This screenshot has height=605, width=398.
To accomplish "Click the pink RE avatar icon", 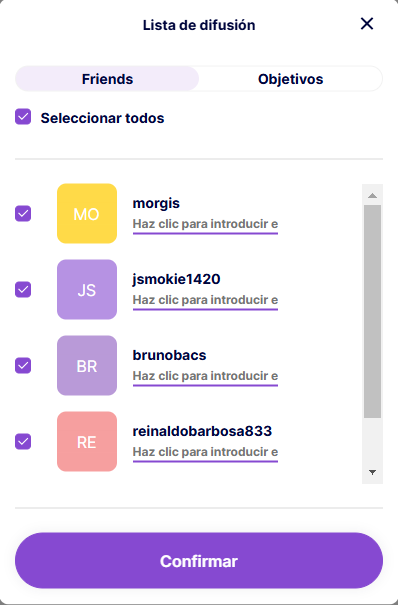I will [x=87, y=441].
